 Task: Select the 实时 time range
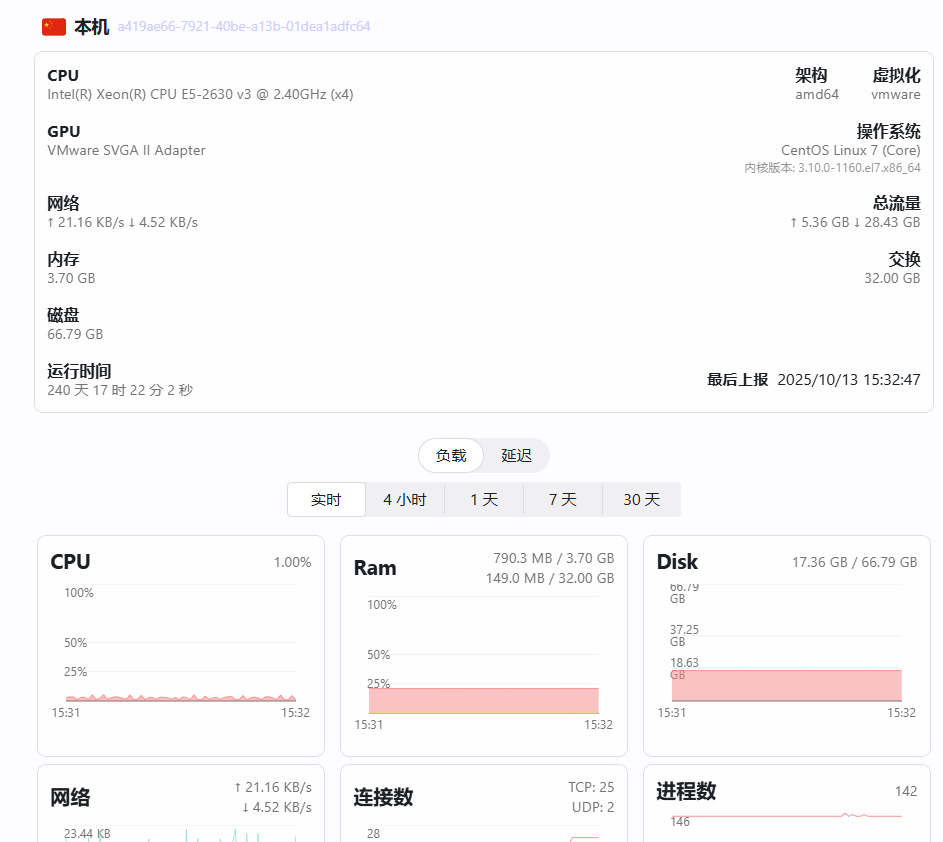point(326,500)
